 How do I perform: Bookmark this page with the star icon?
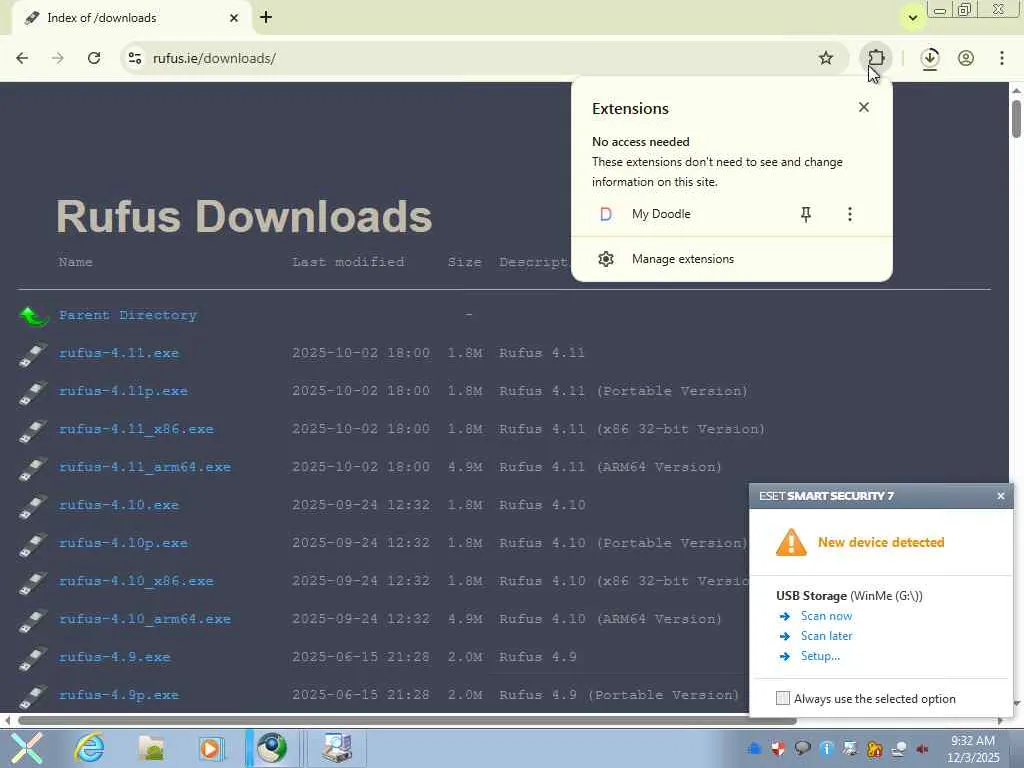coord(825,58)
